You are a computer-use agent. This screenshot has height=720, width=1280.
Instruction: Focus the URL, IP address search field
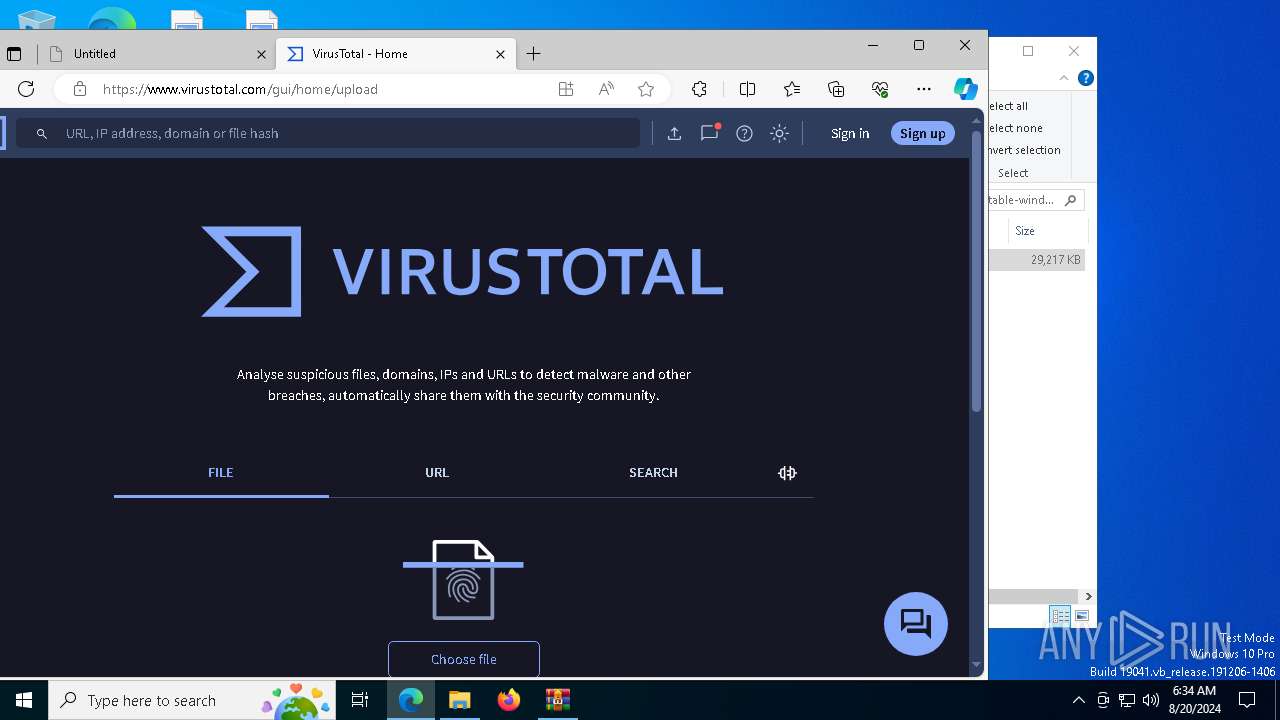[x=328, y=133]
